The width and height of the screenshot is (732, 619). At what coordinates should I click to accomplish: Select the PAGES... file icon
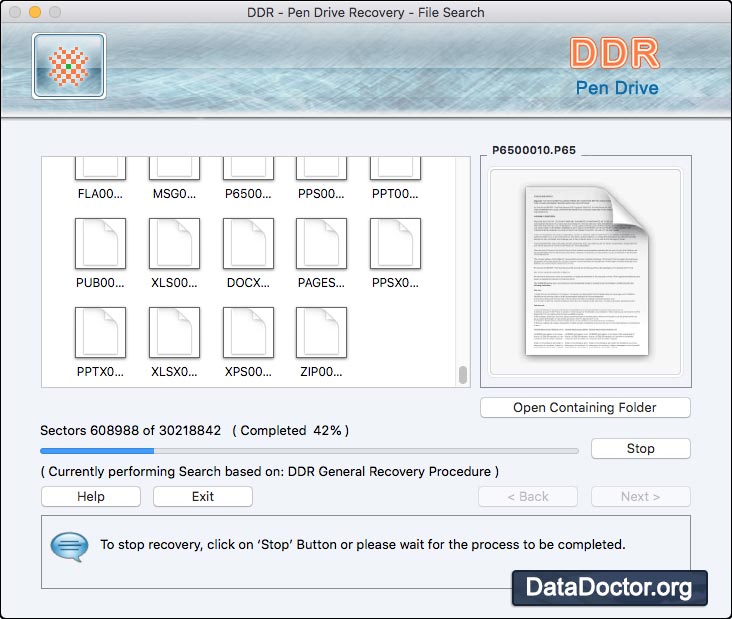[x=321, y=243]
